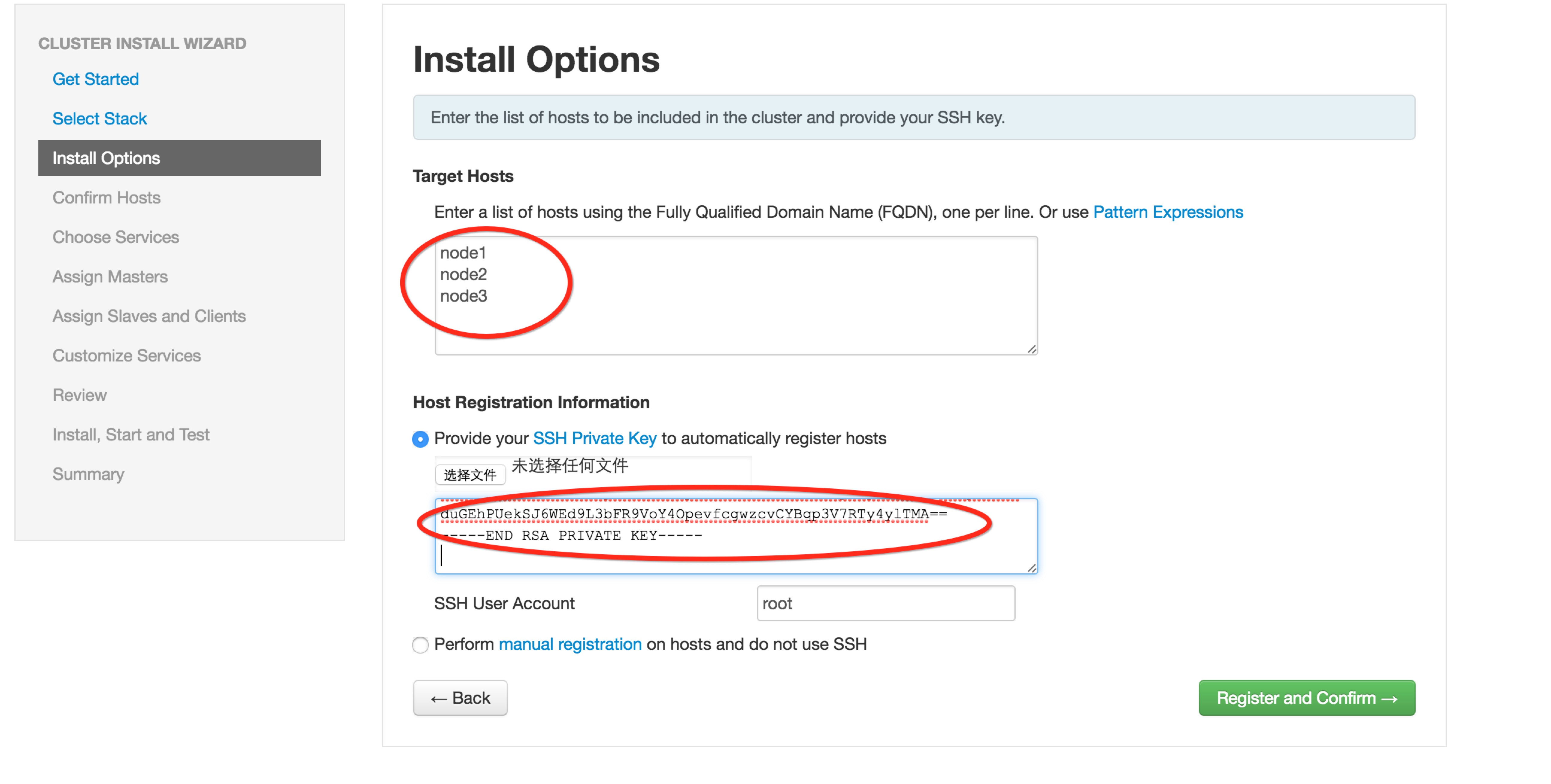Image resolution: width=1551 pixels, height=784 pixels.
Task: Click the Summary wizard step
Action: (x=89, y=474)
